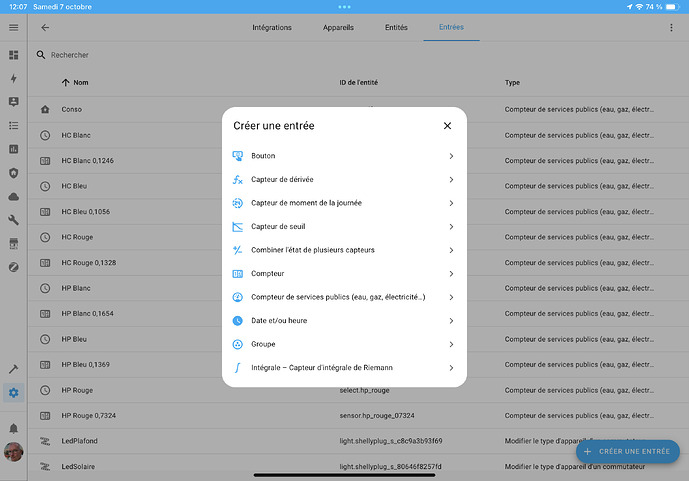
Task: Switch to the Intégrations tab
Action: 272,27
